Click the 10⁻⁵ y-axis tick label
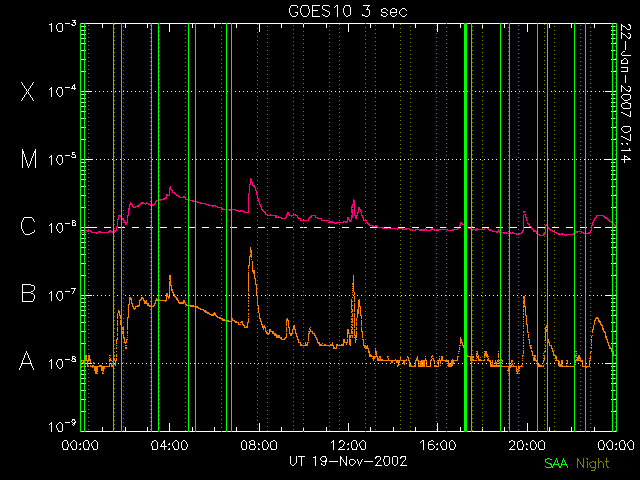 coord(62,159)
